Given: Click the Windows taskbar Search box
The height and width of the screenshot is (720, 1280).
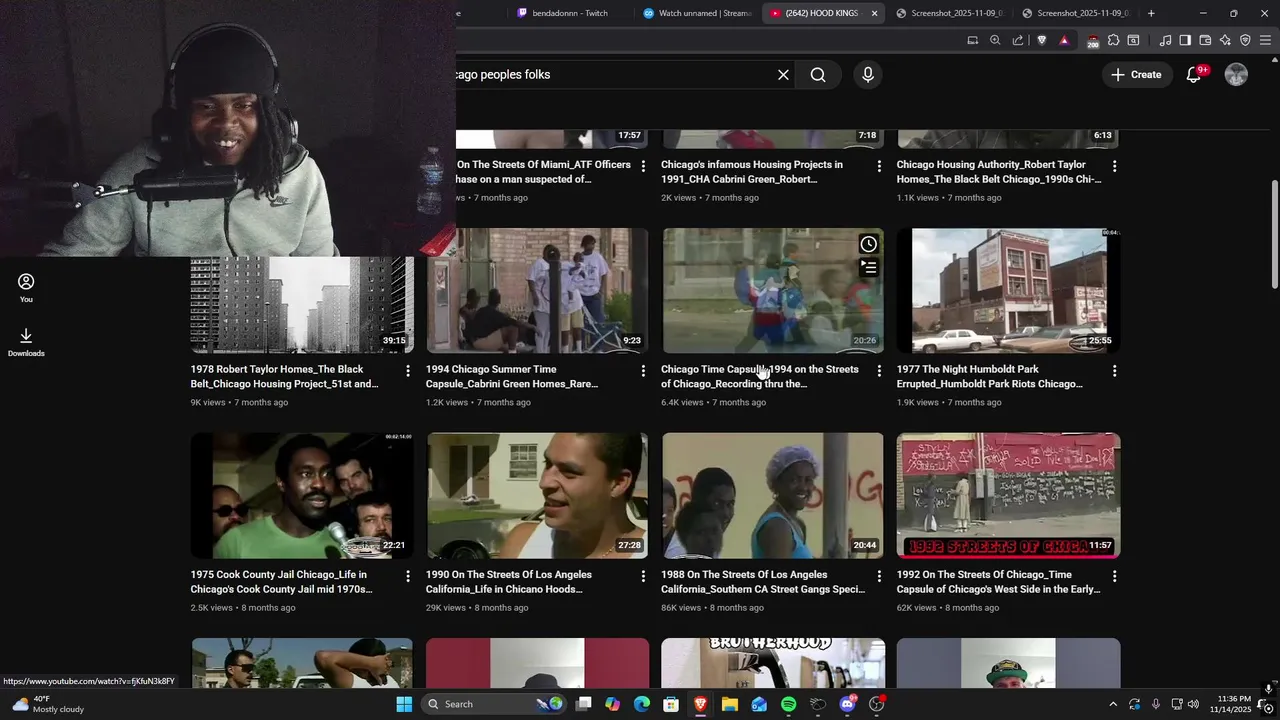Looking at the screenshot, I should 495,704.
